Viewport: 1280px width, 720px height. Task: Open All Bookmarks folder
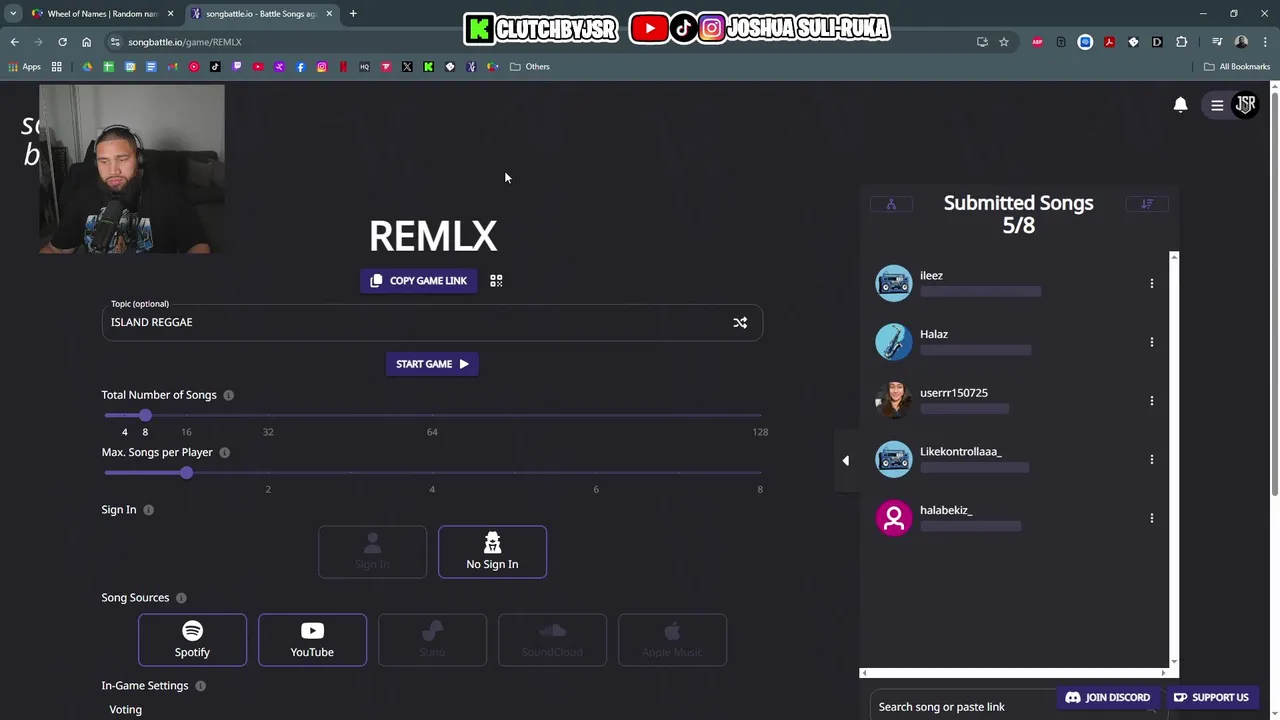point(1237,67)
